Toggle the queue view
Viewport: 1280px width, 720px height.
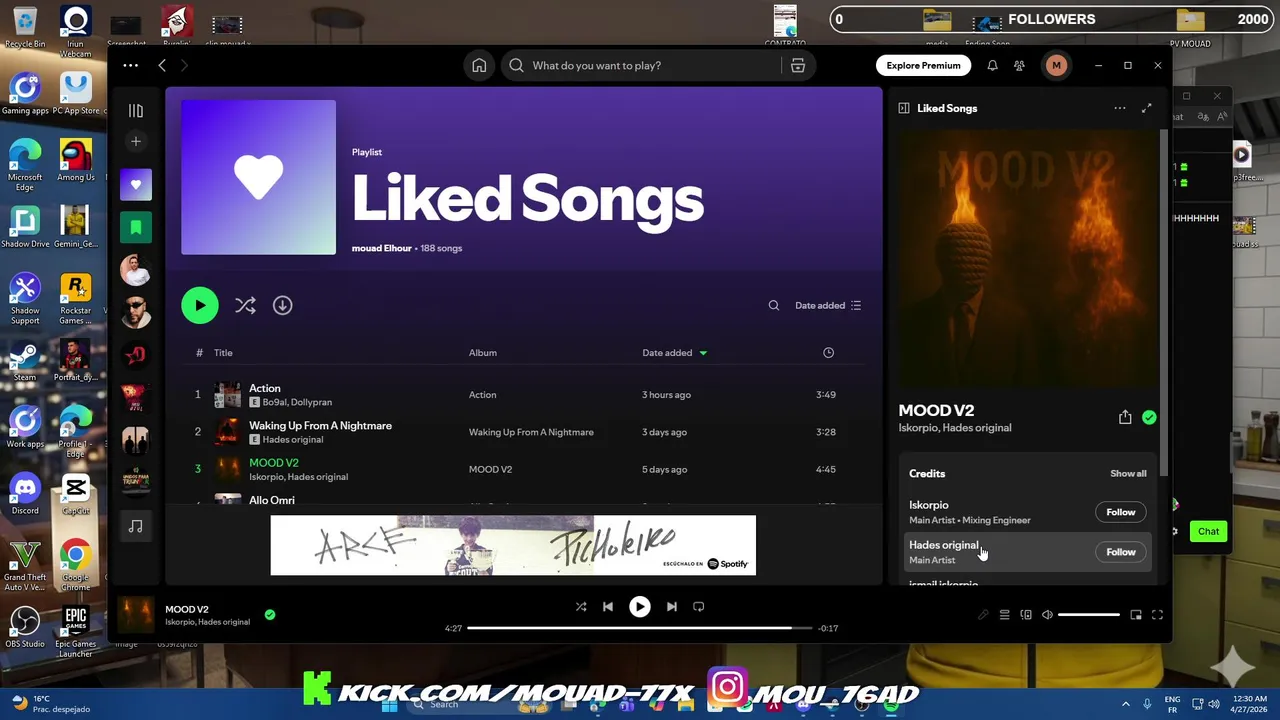(x=1004, y=615)
